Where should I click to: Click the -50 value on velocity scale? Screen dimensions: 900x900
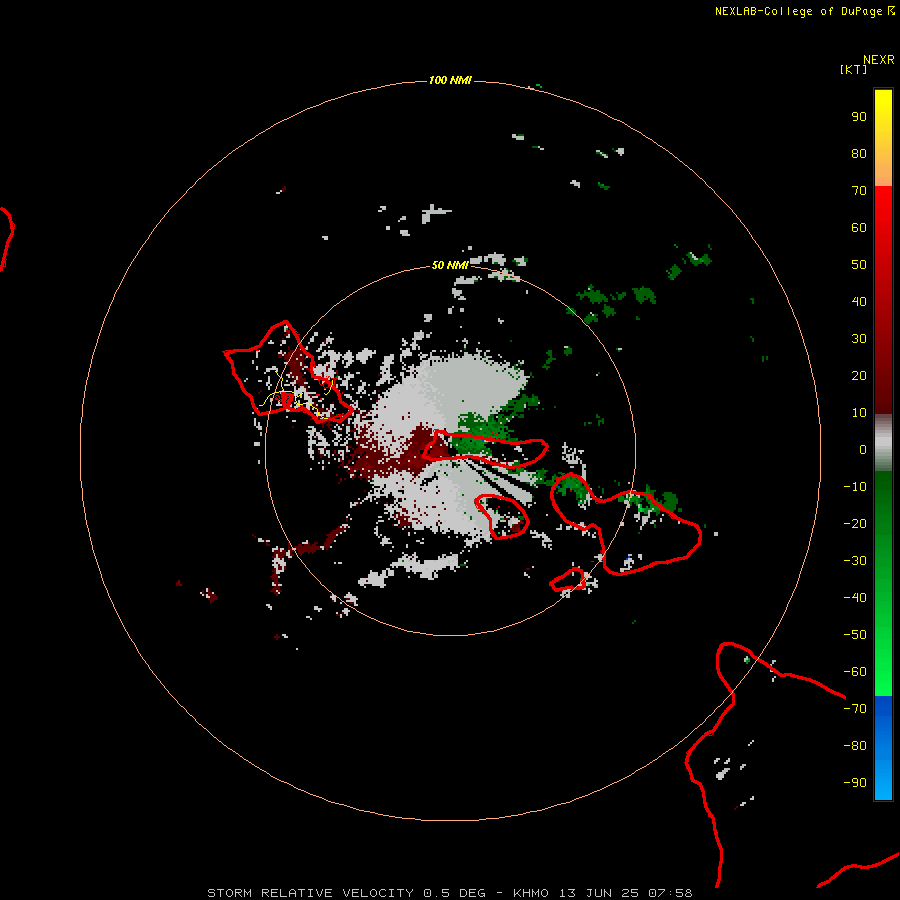pyautogui.click(x=855, y=635)
